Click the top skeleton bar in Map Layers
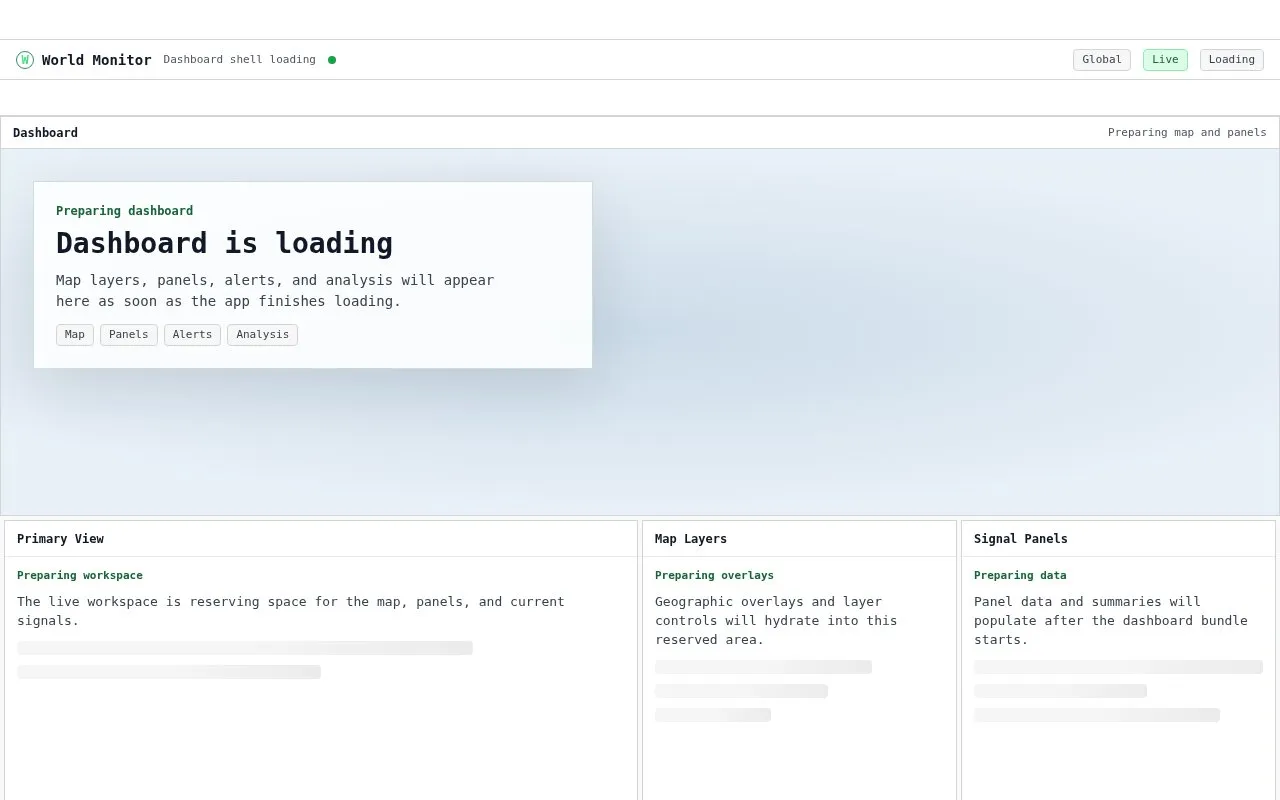1280x800 pixels. point(763,667)
